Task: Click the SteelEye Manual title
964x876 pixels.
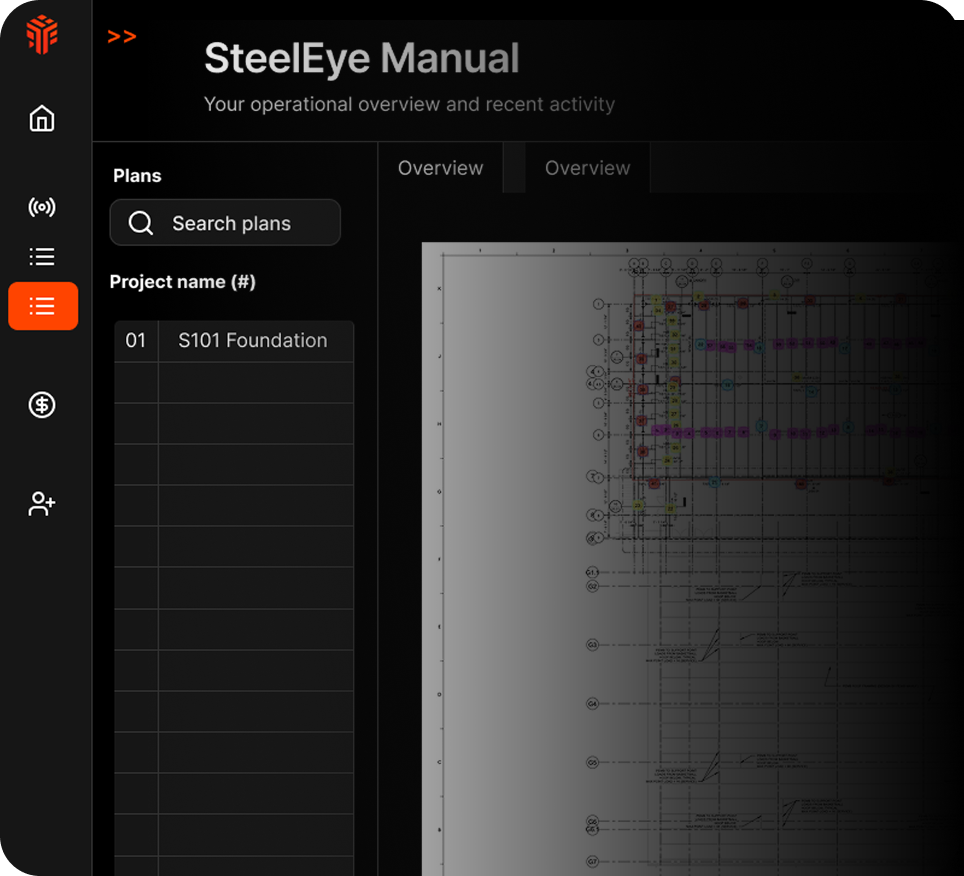Action: [362, 58]
